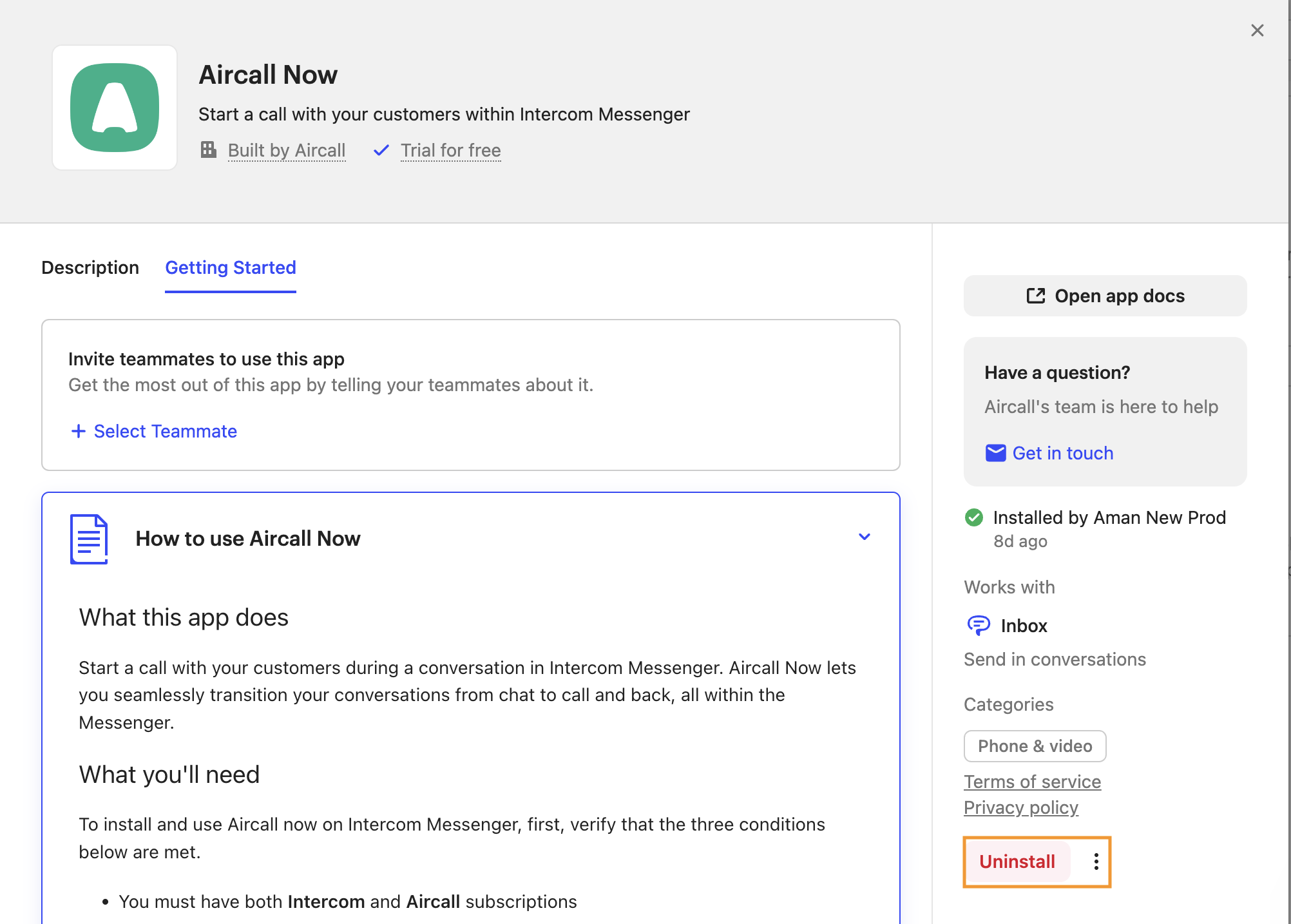This screenshot has height=924, width=1291.
Task: Switch to the Description tab
Action: [x=90, y=267]
